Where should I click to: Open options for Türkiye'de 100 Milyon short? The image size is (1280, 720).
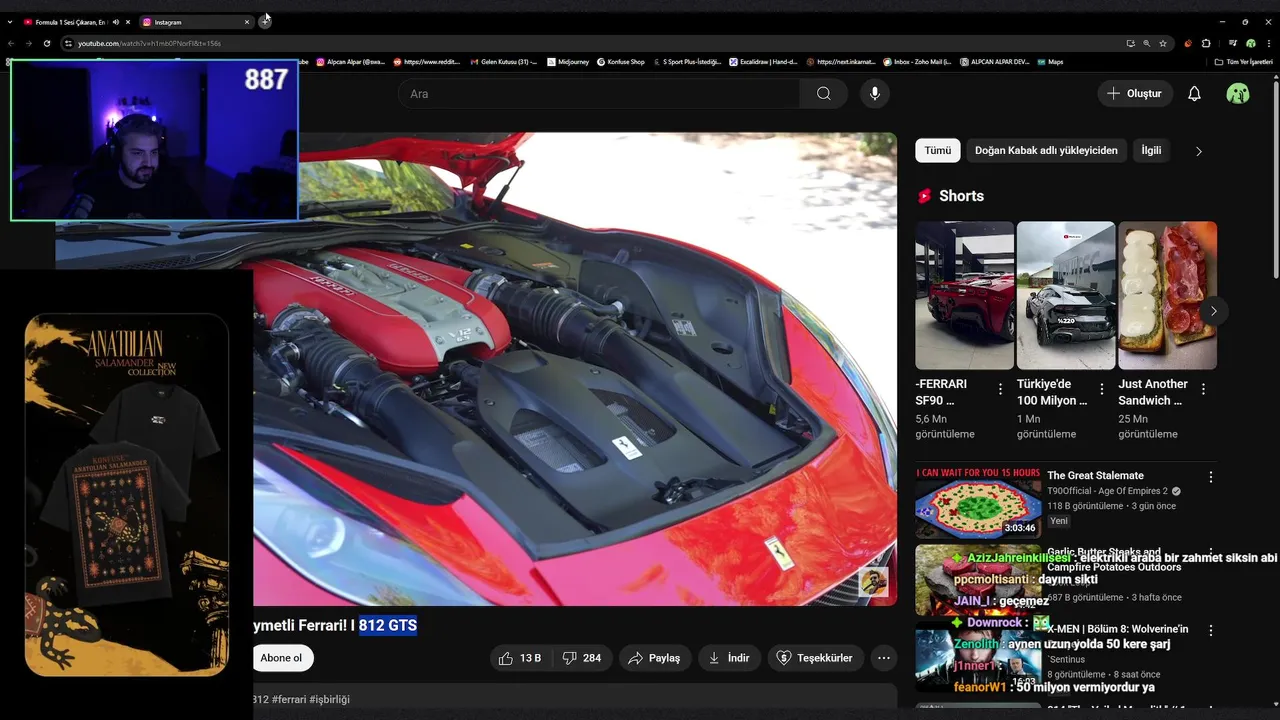coord(1102,389)
